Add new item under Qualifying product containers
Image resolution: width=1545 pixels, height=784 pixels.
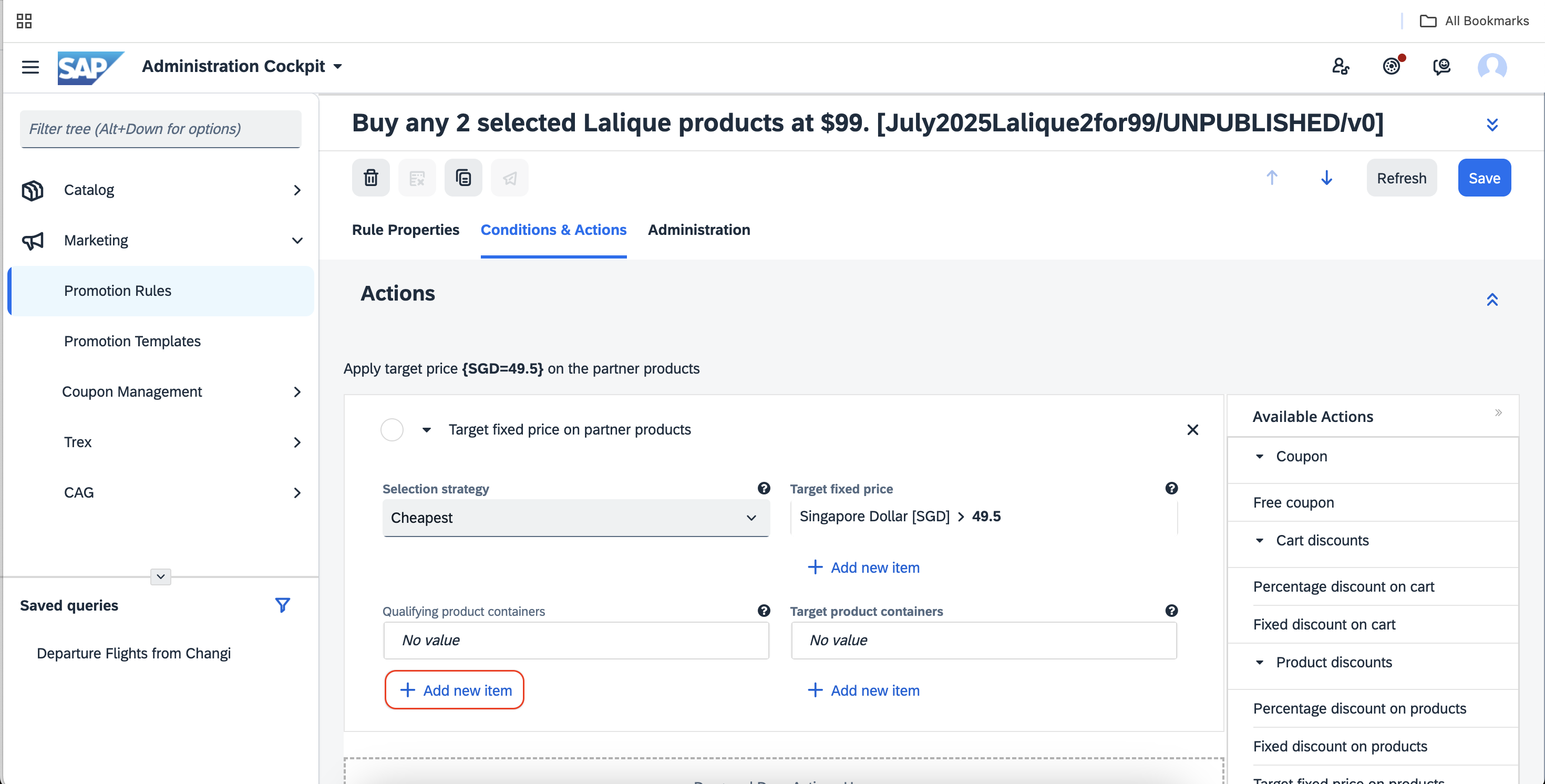[455, 690]
